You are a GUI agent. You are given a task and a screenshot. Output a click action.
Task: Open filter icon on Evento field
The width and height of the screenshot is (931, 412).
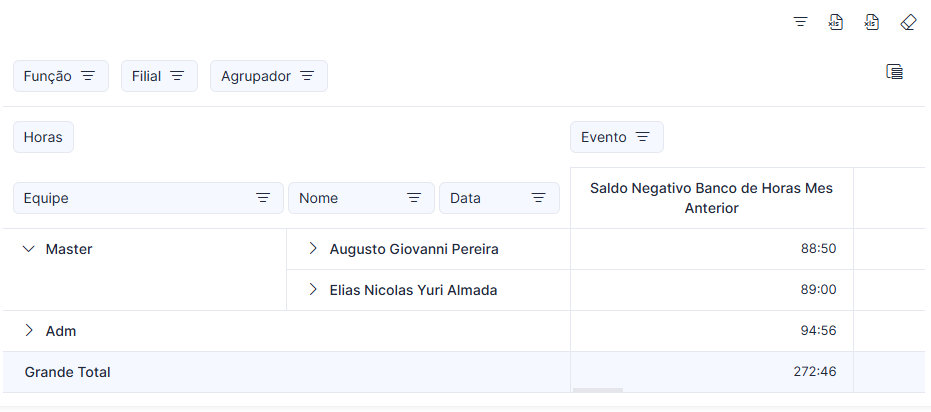click(642, 137)
